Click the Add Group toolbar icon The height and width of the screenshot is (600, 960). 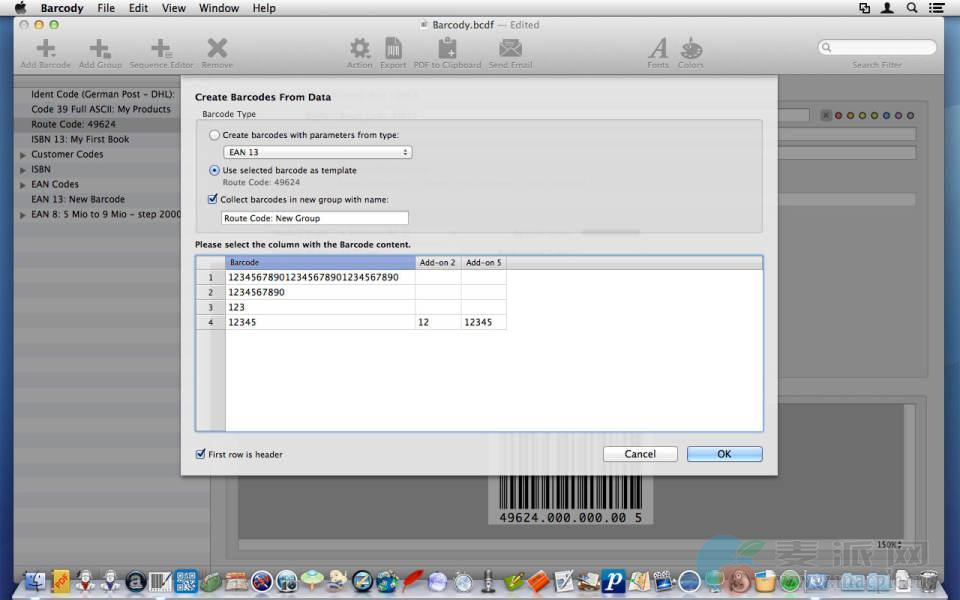[100, 49]
